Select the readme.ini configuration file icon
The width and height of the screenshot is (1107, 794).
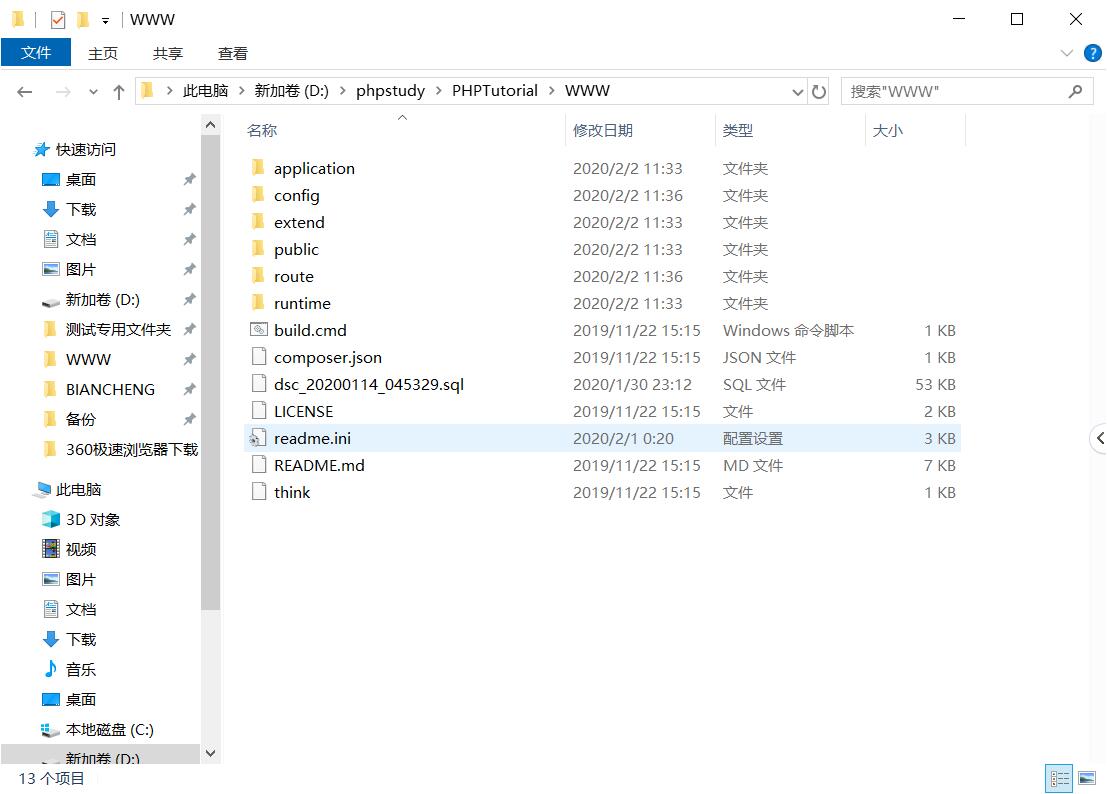[258, 438]
